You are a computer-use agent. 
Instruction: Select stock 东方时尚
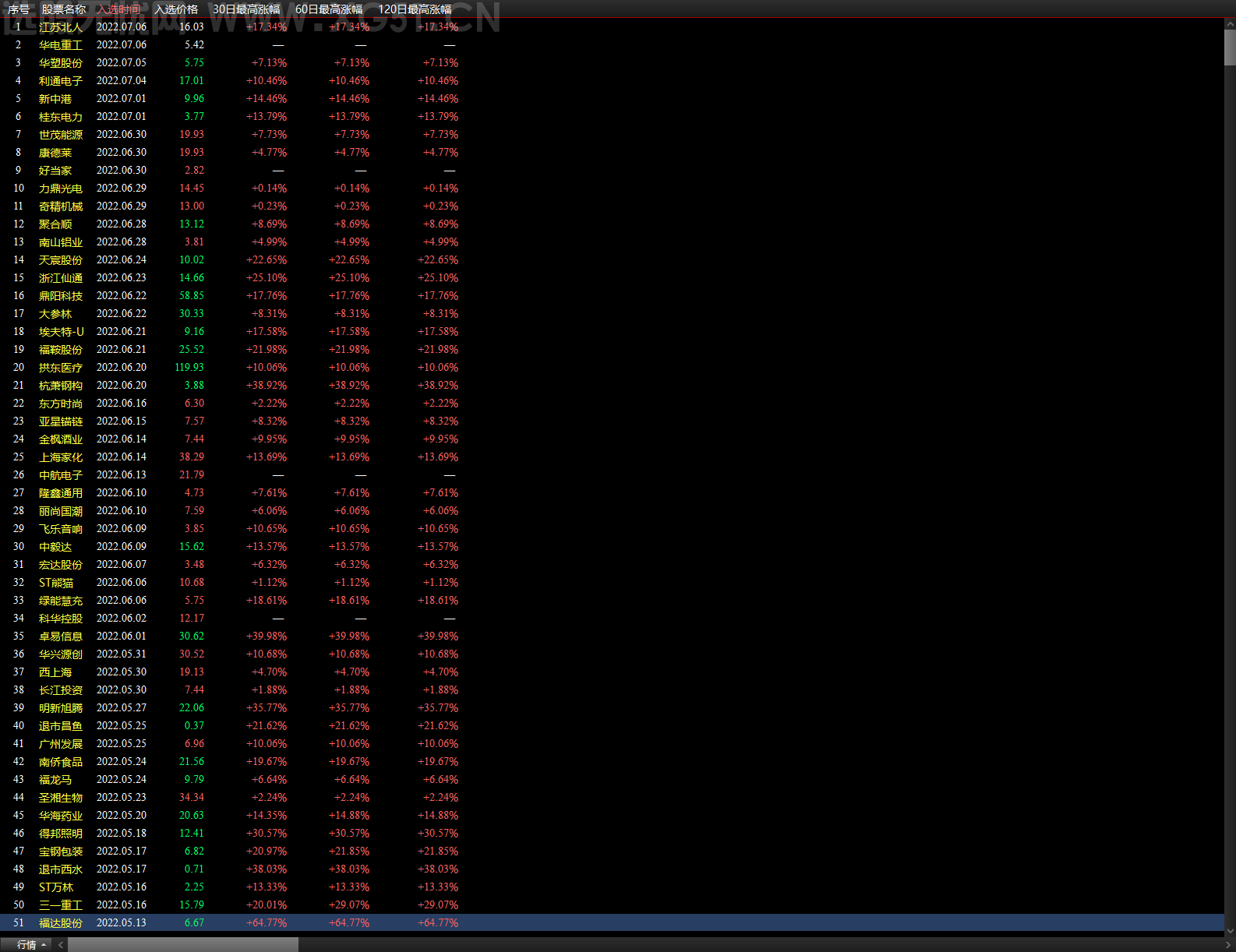point(61,404)
